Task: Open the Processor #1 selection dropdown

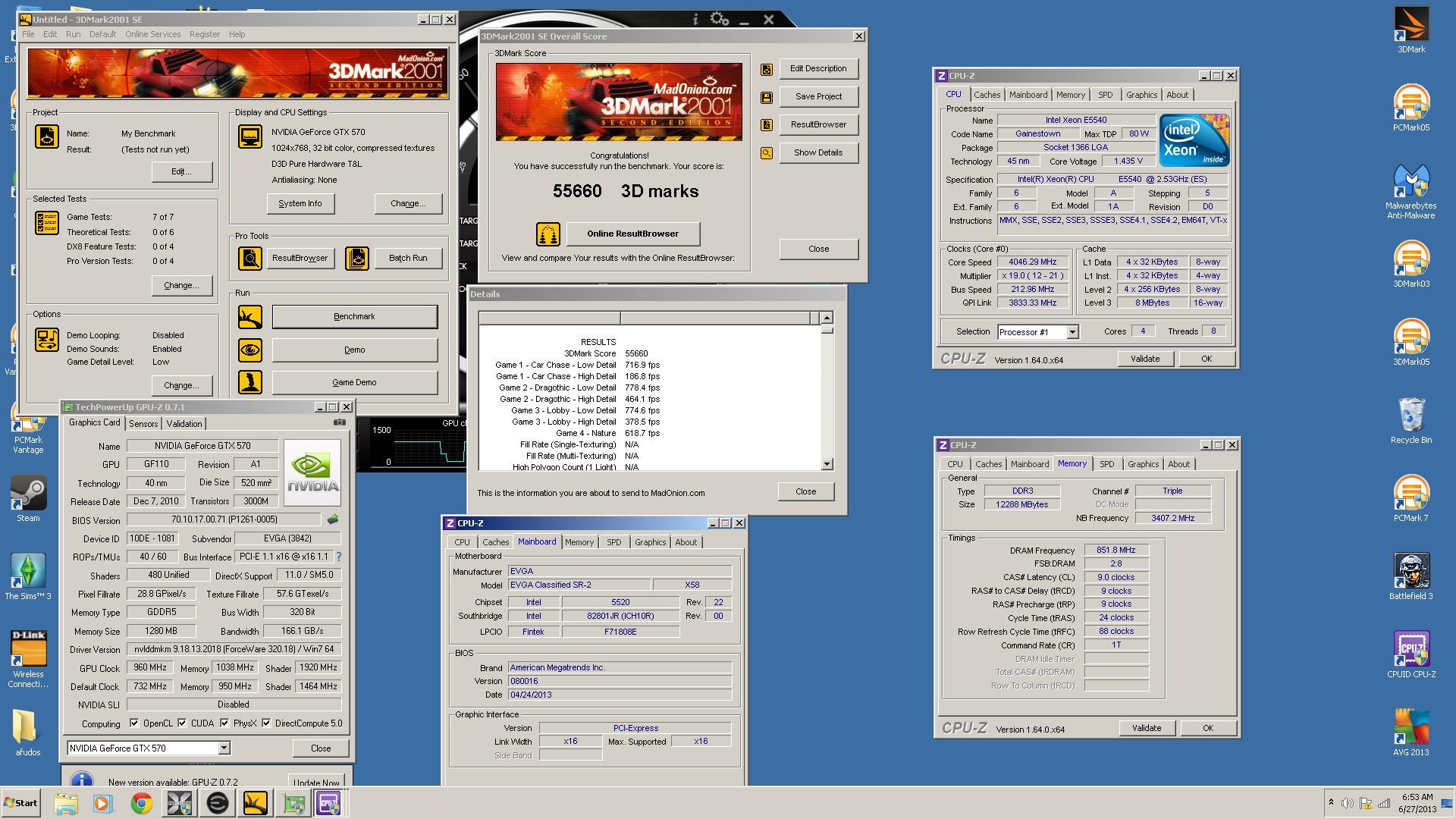Action: pyautogui.click(x=1072, y=332)
